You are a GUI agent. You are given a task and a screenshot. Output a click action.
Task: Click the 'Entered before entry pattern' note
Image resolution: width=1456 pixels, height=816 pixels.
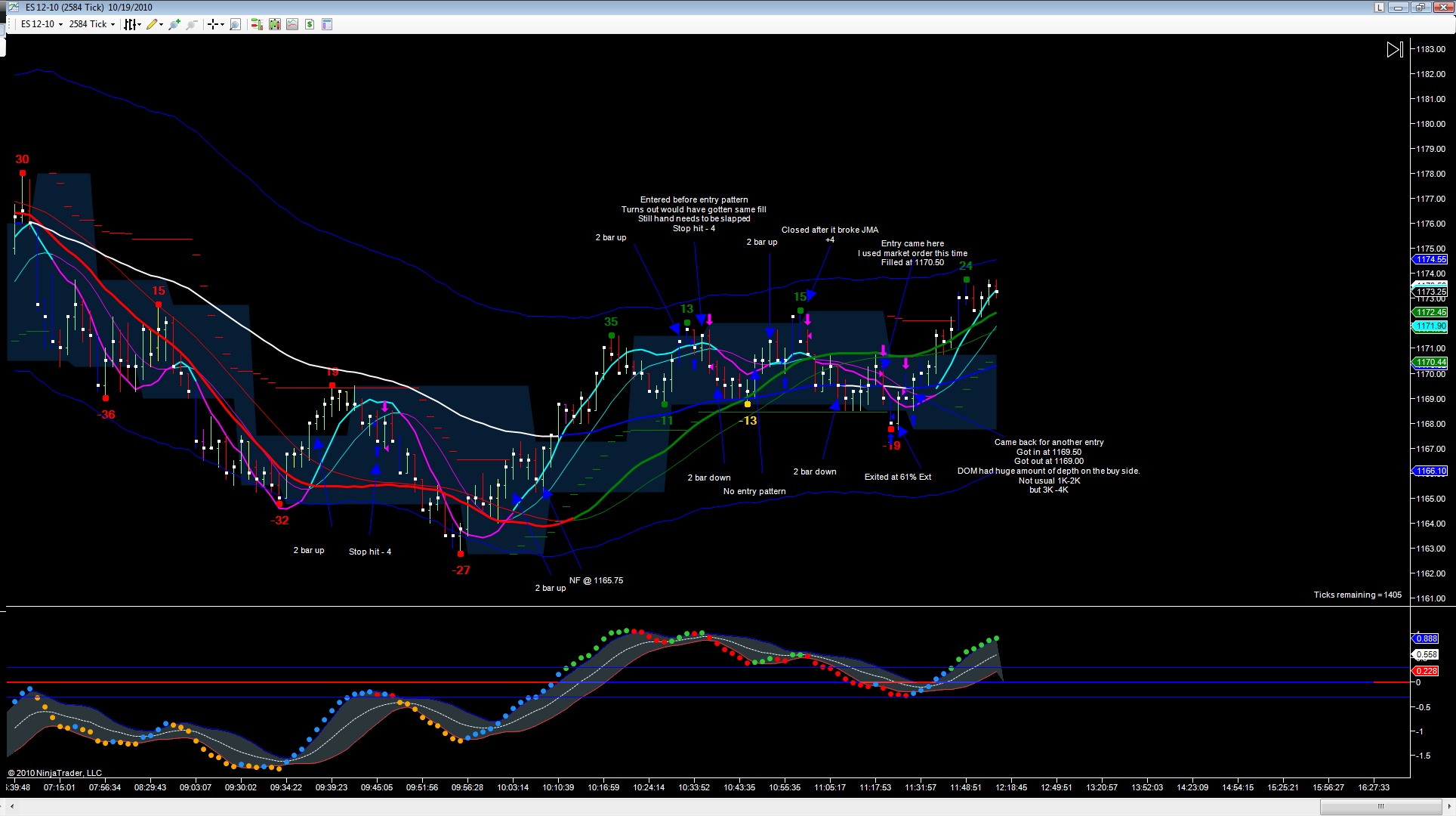tap(694, 200)
